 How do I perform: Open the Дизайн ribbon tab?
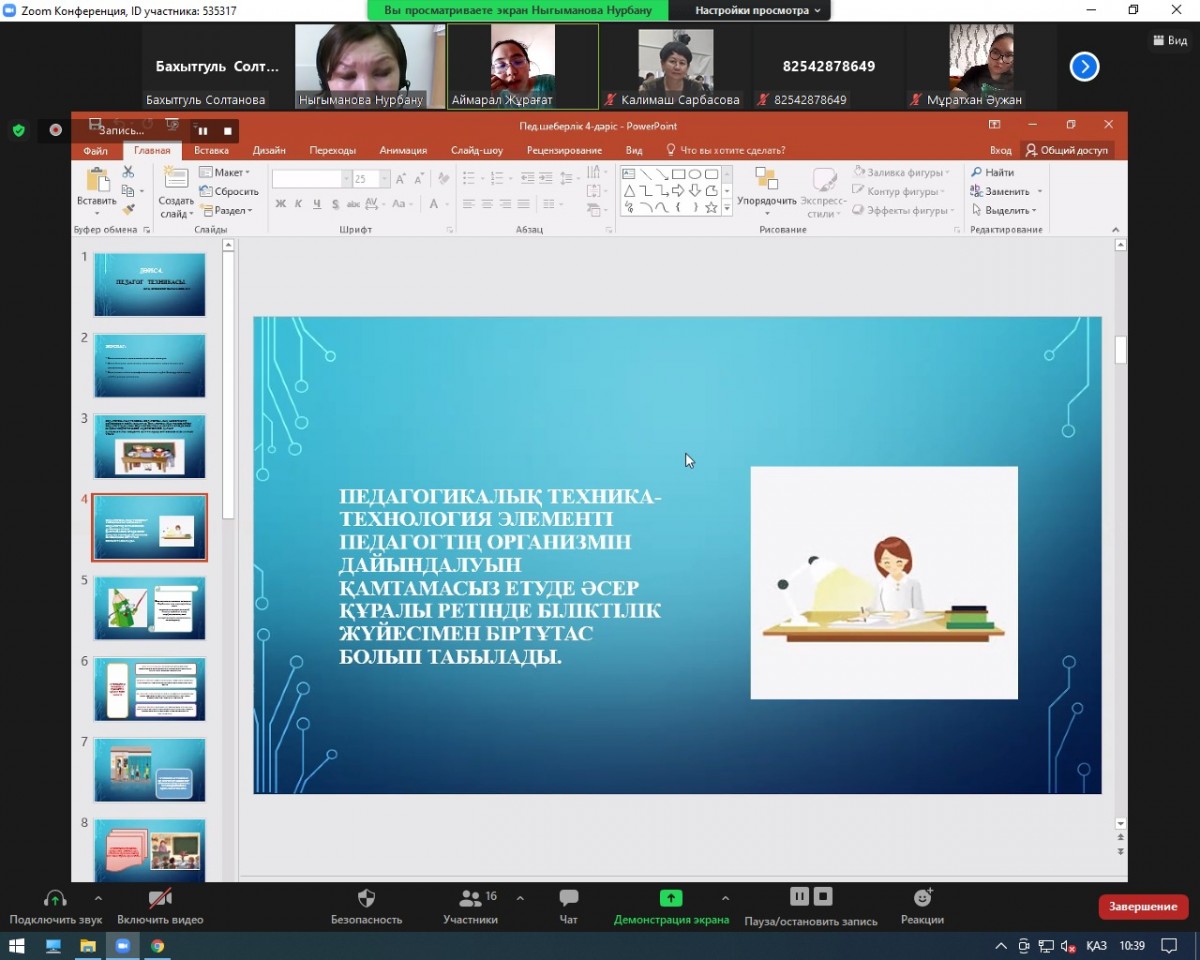(268, 150)
